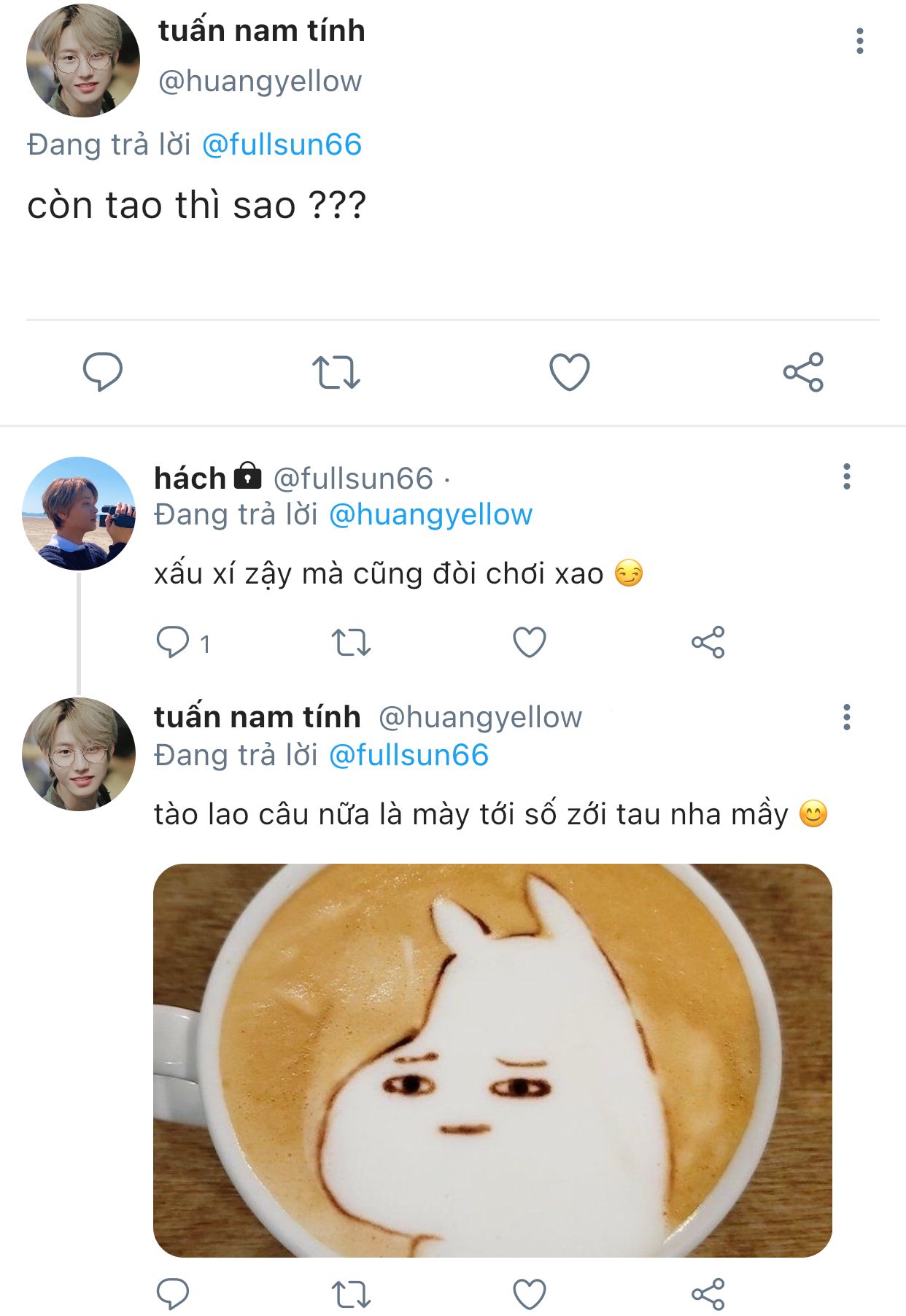The width and height of the screenshot is (906, 1316).
Task: Open the reply thread on hách's tweet
Action: [x=173, y=642]
